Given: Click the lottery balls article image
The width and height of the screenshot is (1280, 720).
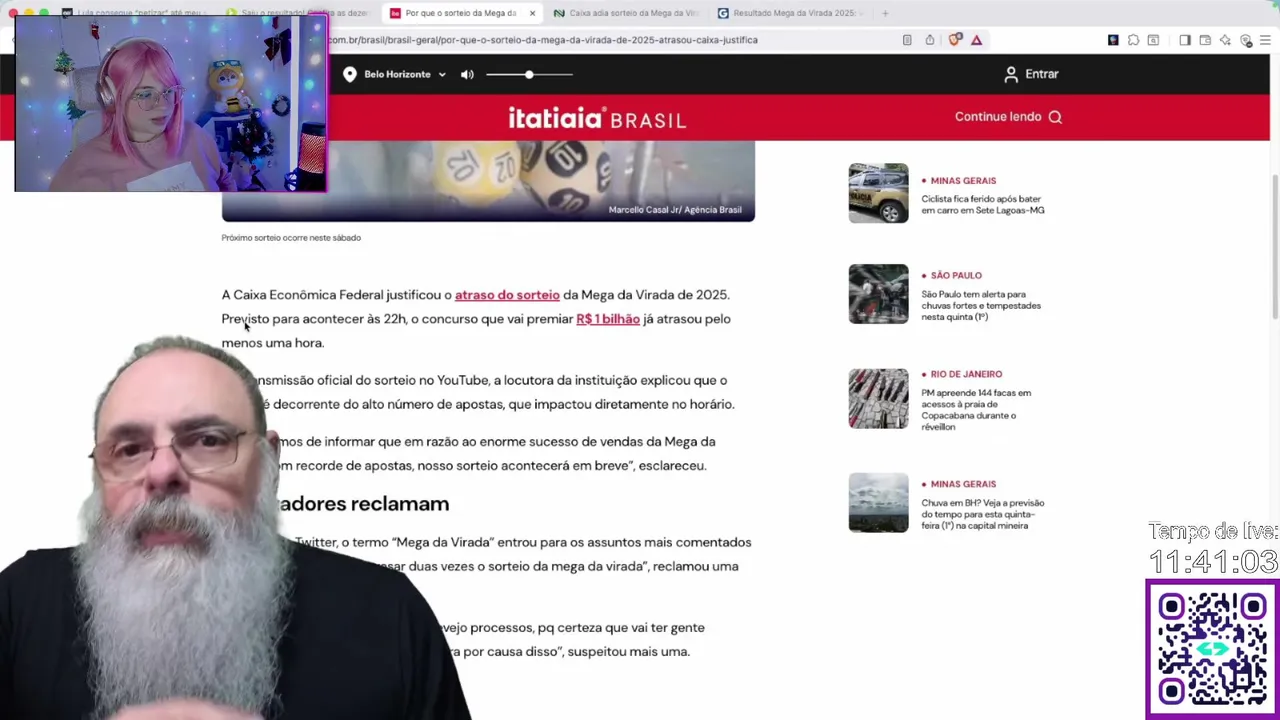Looking at the screenshot, I should [x=488, y=180].
